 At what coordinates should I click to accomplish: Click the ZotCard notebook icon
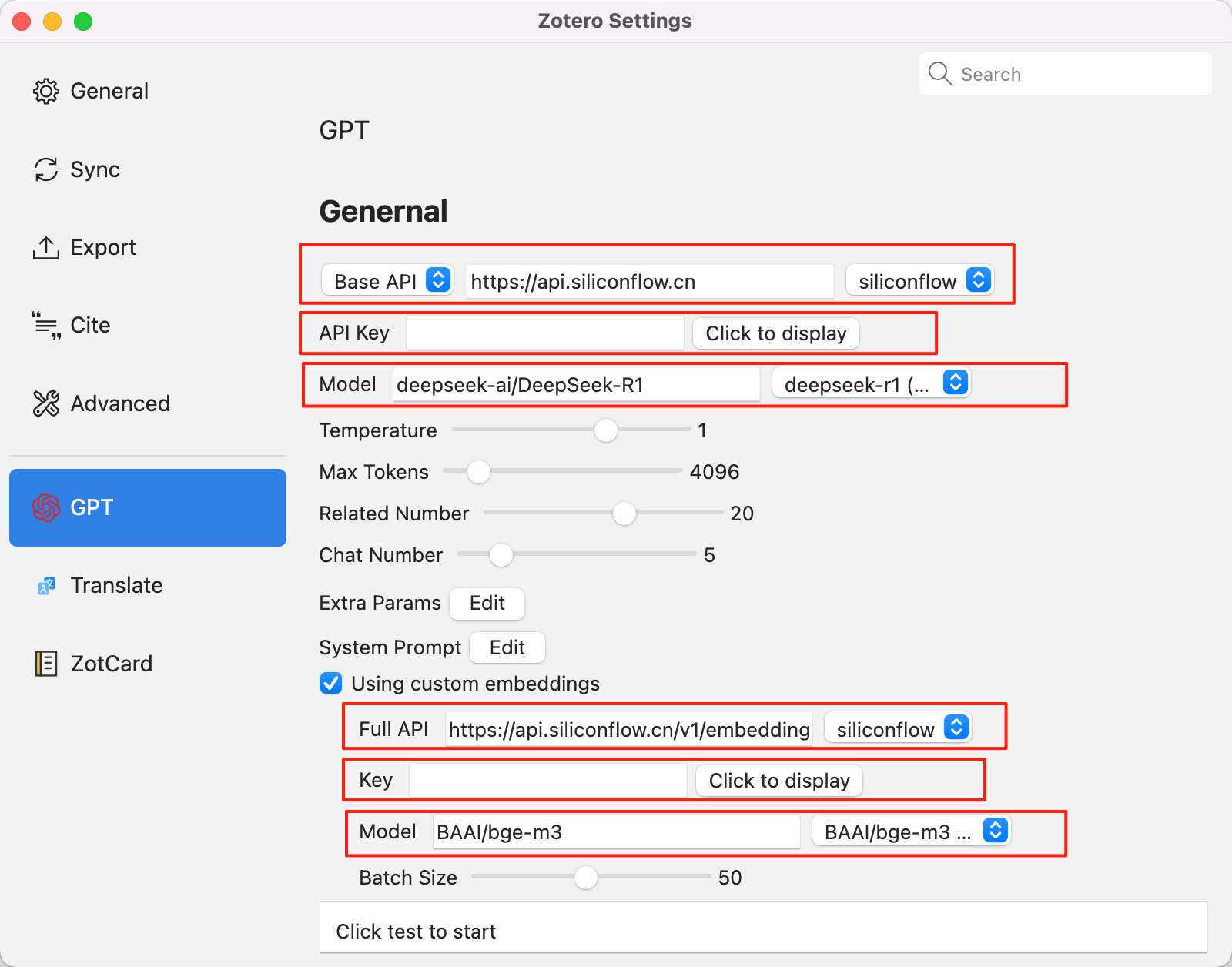46,664
